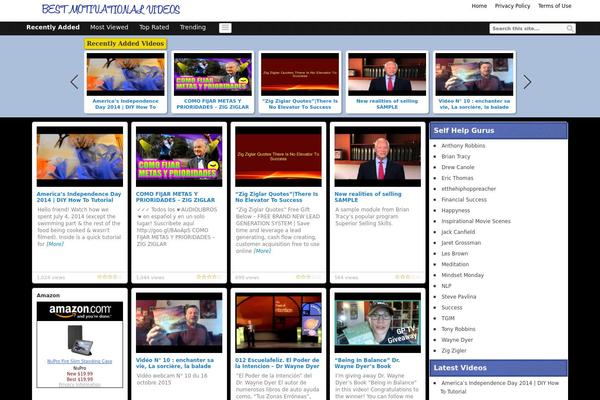The height and width of the screenshot is (400, 600).
Task: Open Latest Videos America's Independence Day link
Action: click(x=500, y=387)
